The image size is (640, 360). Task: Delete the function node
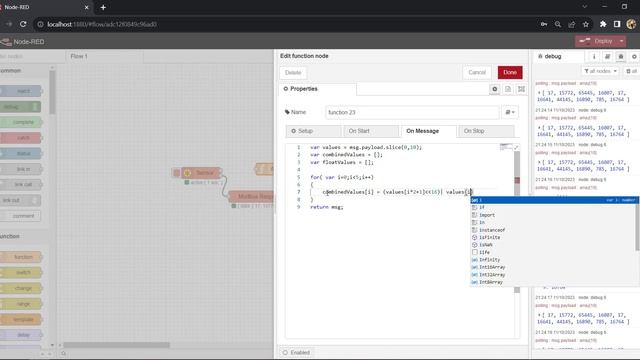click(293, 73)
